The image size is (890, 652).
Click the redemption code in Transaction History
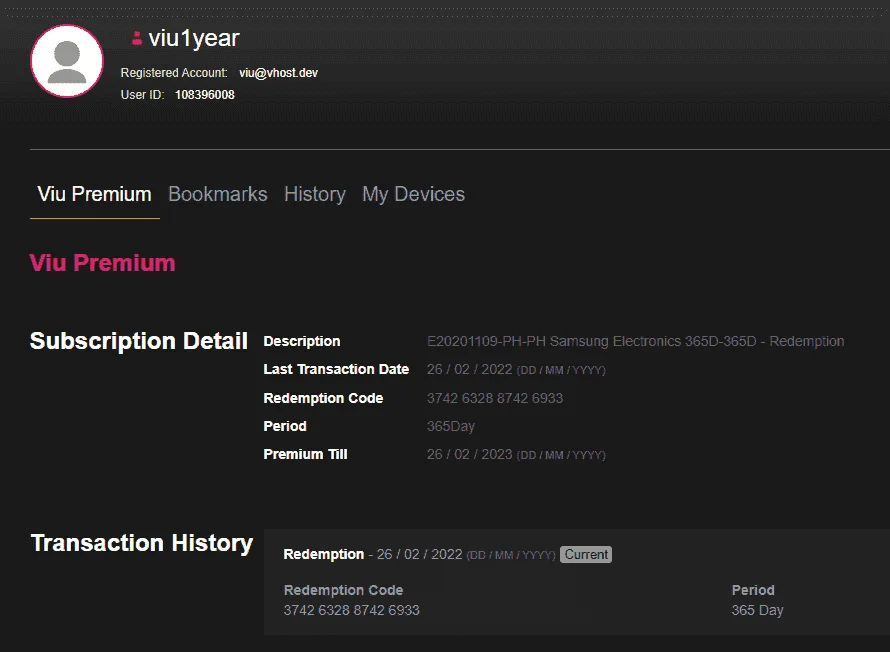[x=351, y=610]
